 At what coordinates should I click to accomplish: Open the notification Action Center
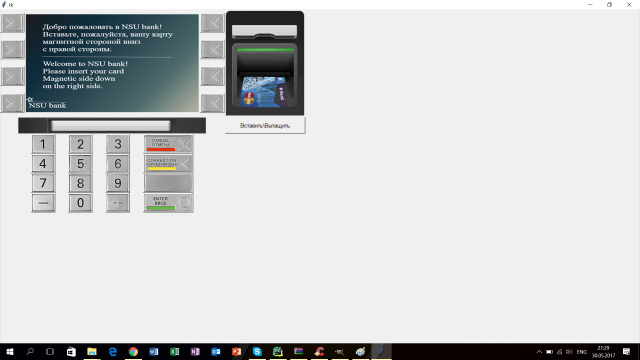(627, 351)
